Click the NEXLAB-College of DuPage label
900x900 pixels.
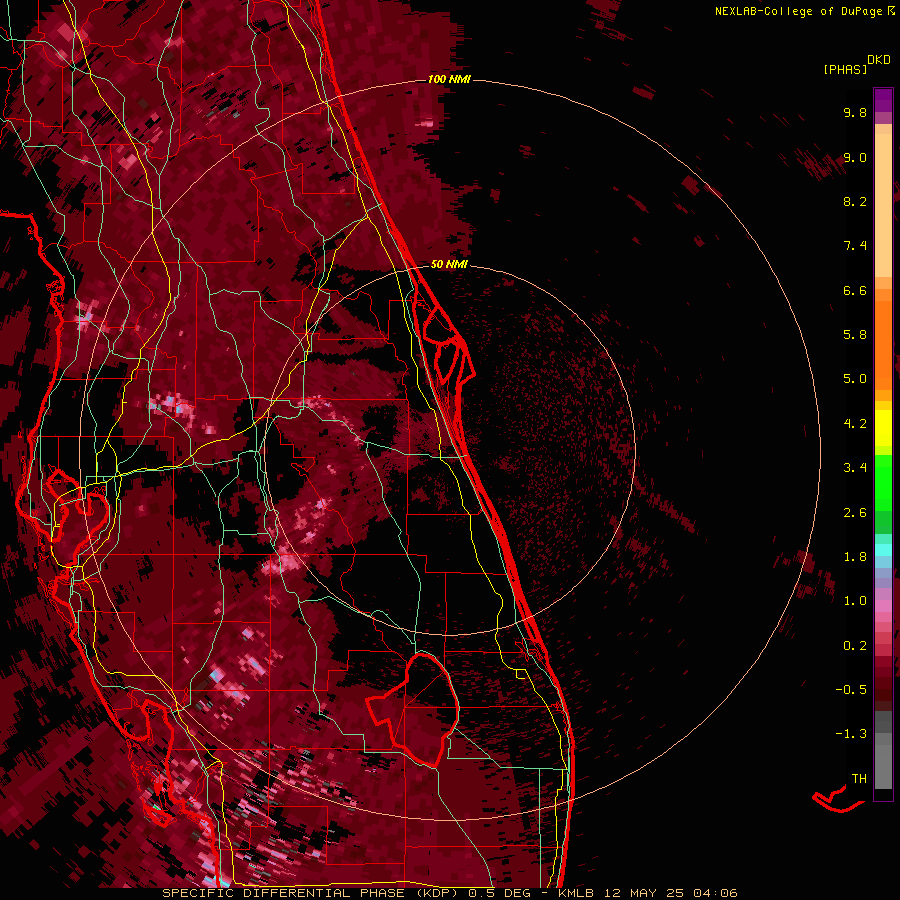(798, 11)
